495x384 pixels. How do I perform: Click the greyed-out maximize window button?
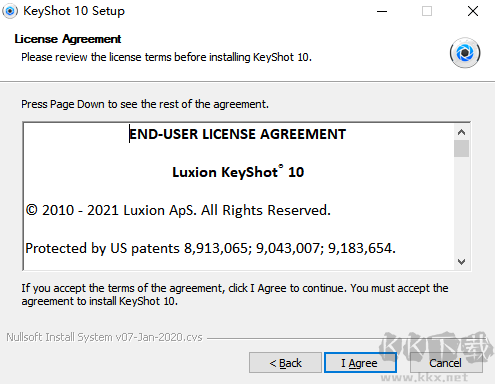(x=427, y=11)
